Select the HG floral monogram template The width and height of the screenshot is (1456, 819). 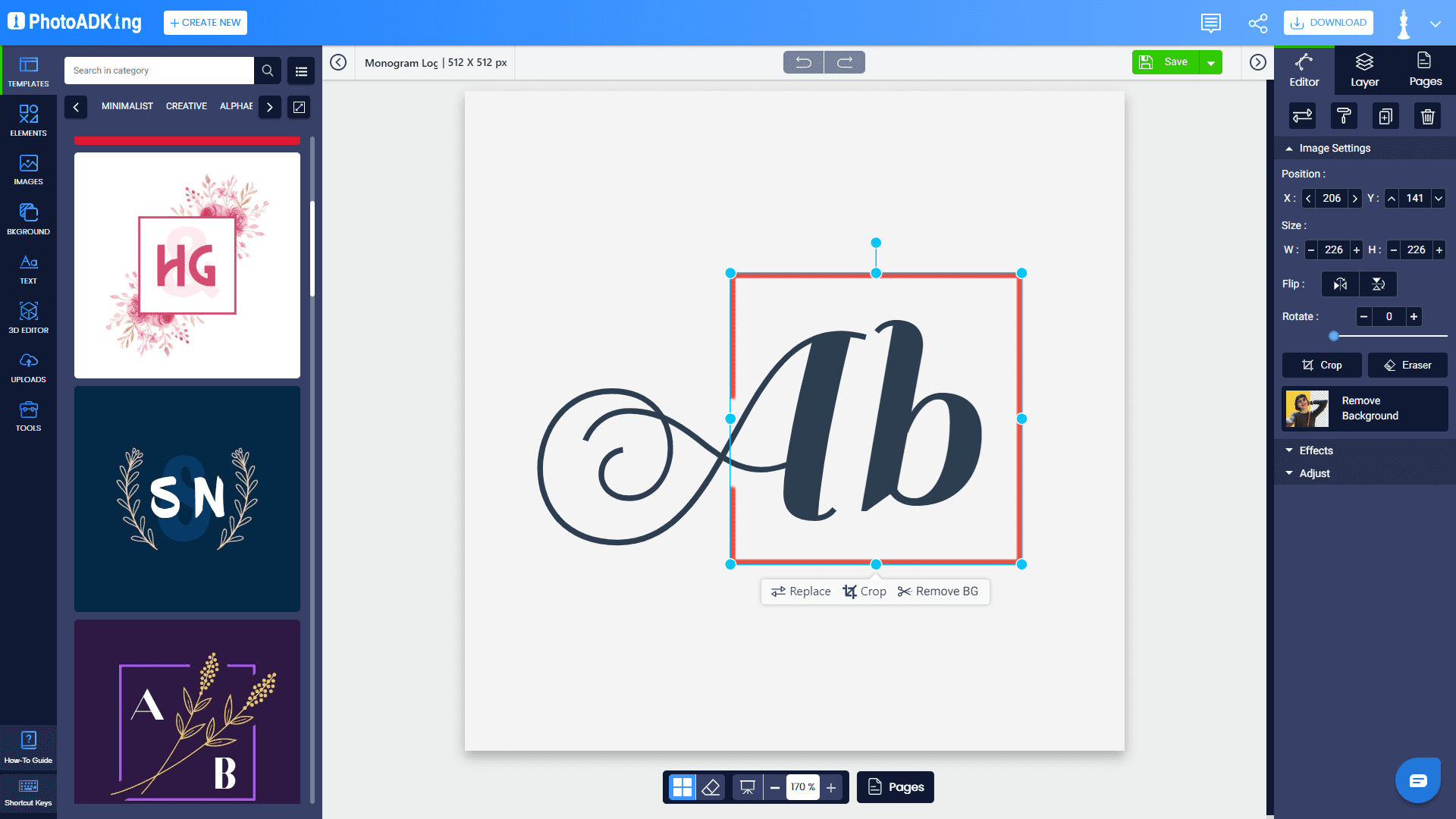tap(187, 265)
